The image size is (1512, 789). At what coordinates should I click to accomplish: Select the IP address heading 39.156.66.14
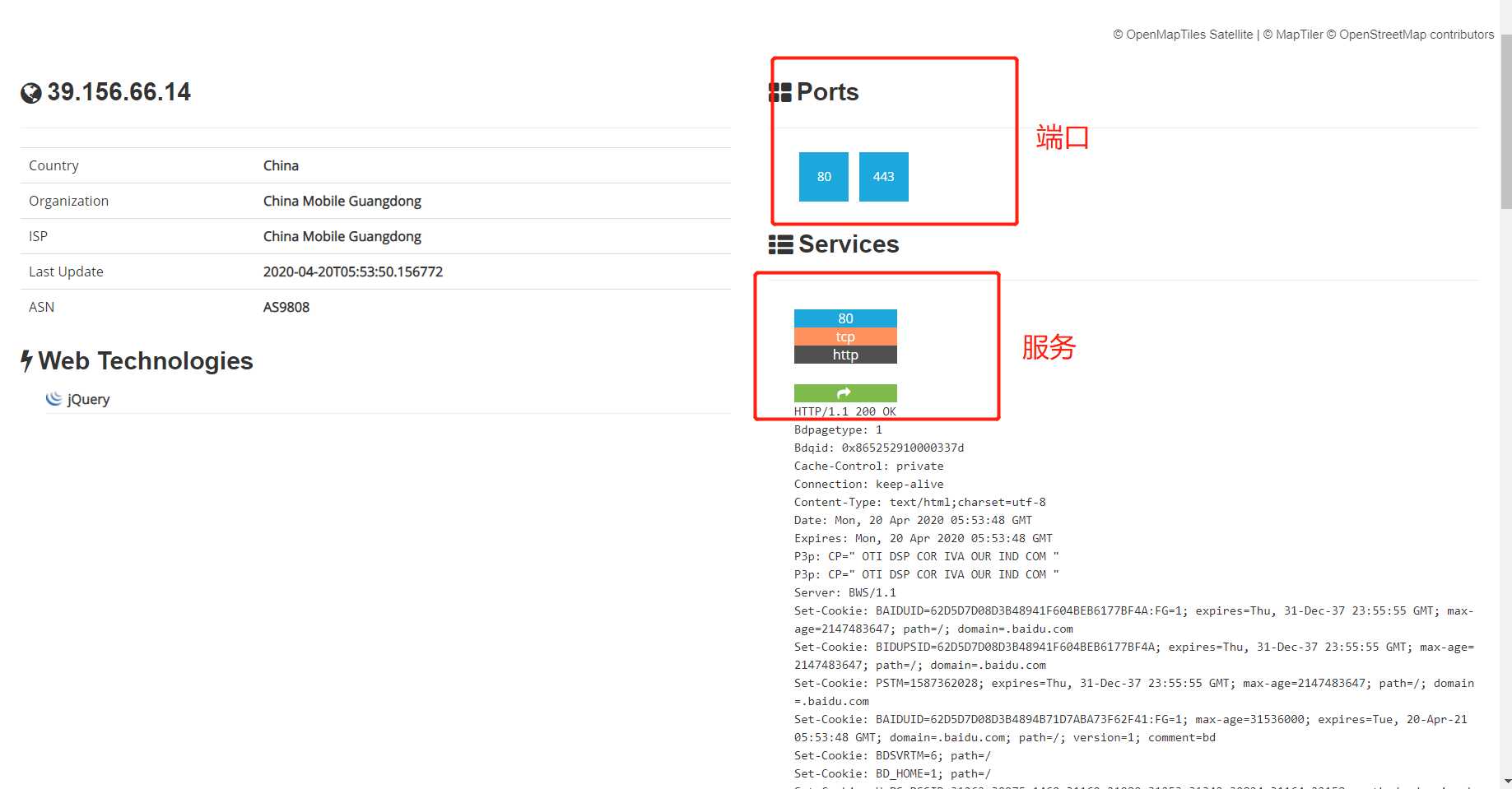coord(119,92)
